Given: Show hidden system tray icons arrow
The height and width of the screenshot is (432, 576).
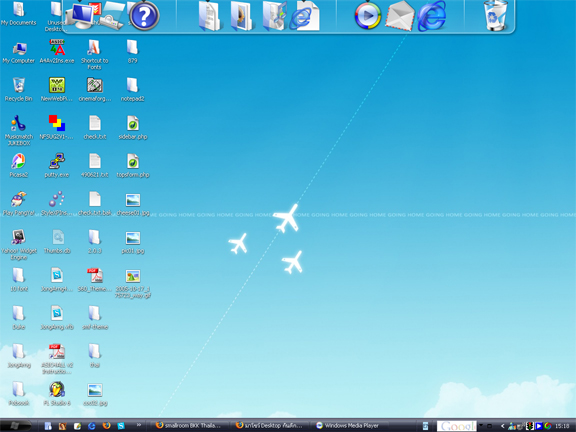Looking at the screenshot, I should pyautogui.click(x=502, y=426).
